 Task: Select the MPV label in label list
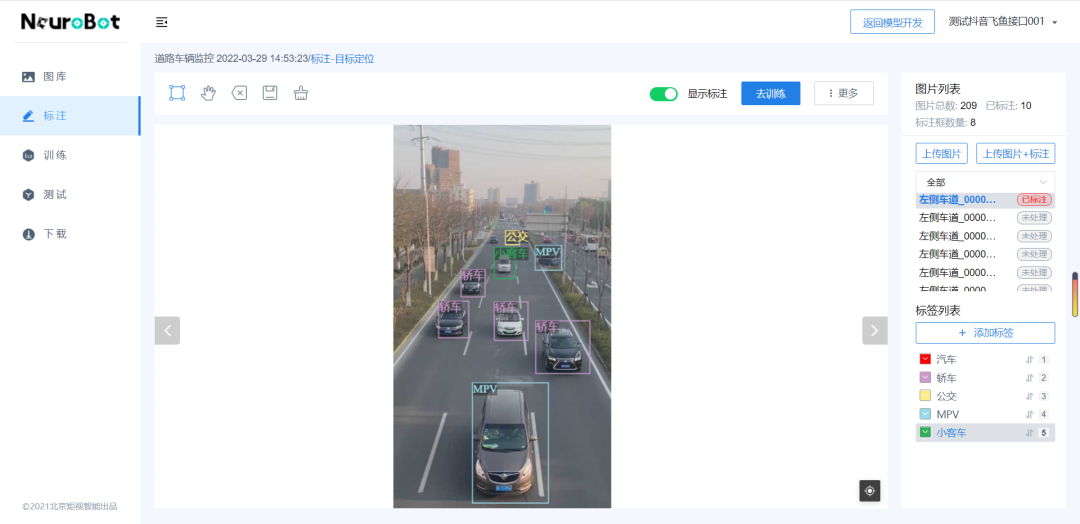coord(948,415)
